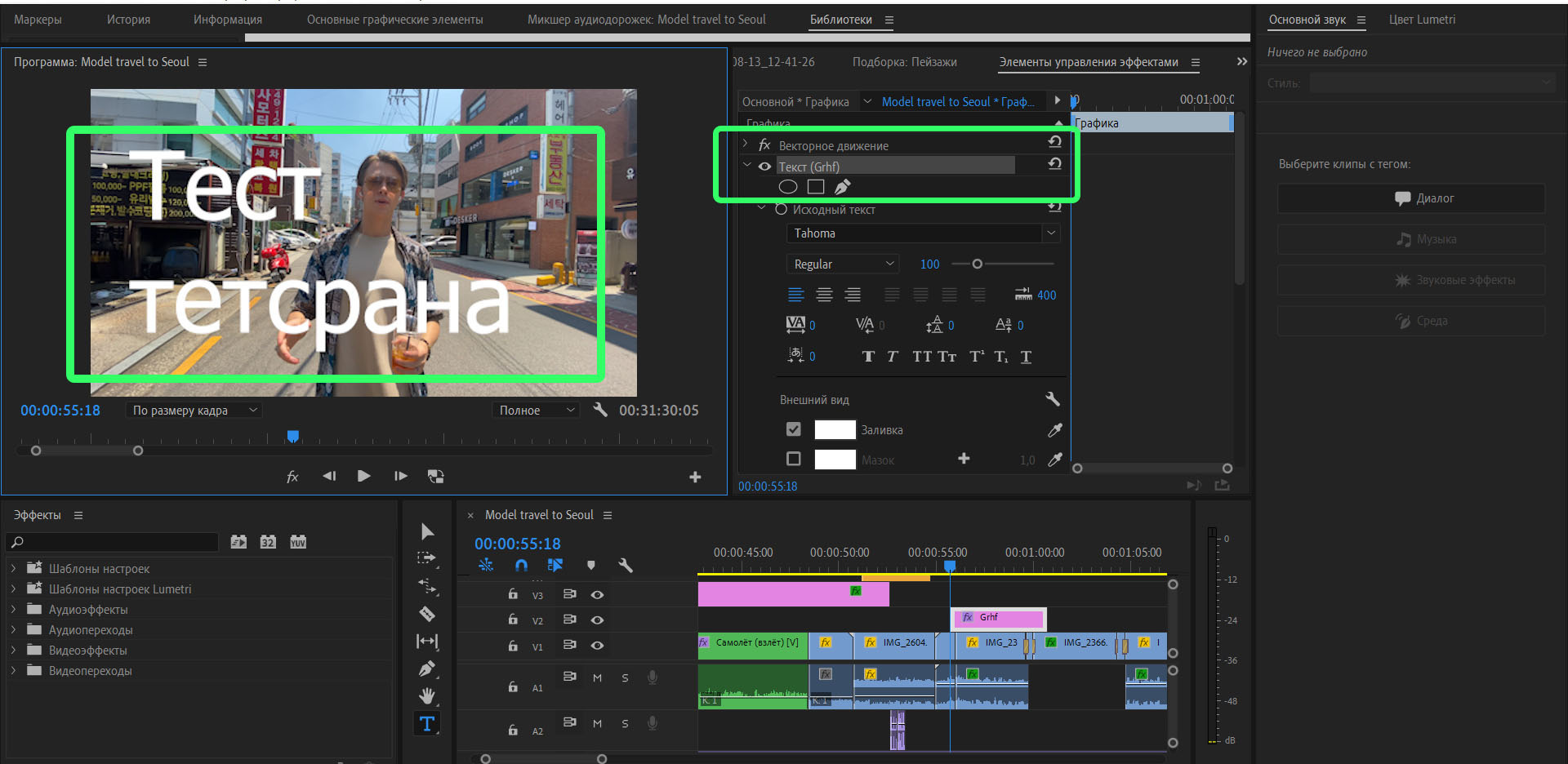Collapse the Текст (Grhf) effect
Viewport: 1568px width, 764px height.
[746, 165]
